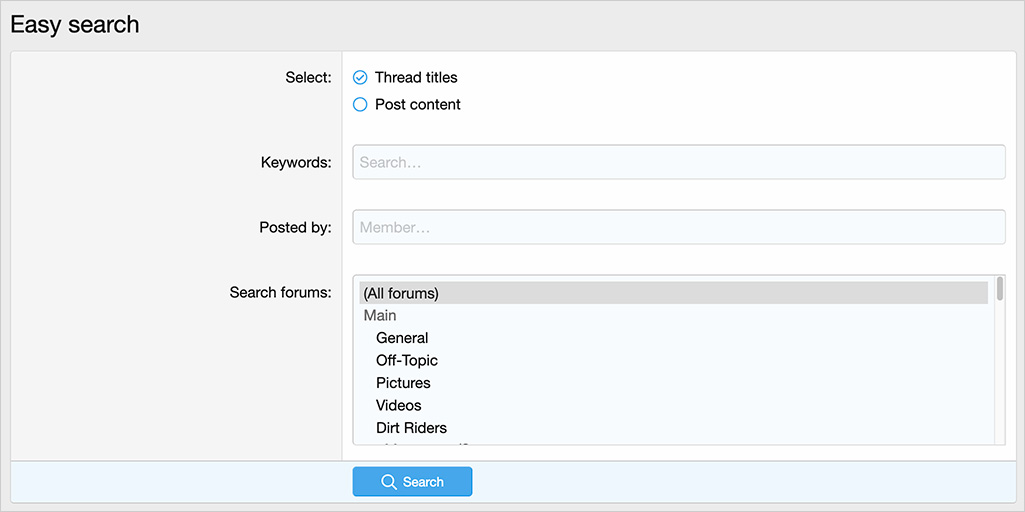Select the Thread titles radio option
Image resolution: width=1025 pixels, height=512 pixels.
(x=360, y=77)
